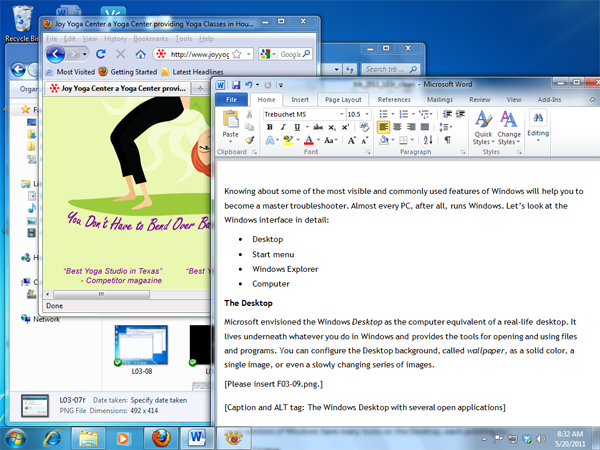Click the Text Effects icon
600x450 pixels.
(x=270, y=140)
